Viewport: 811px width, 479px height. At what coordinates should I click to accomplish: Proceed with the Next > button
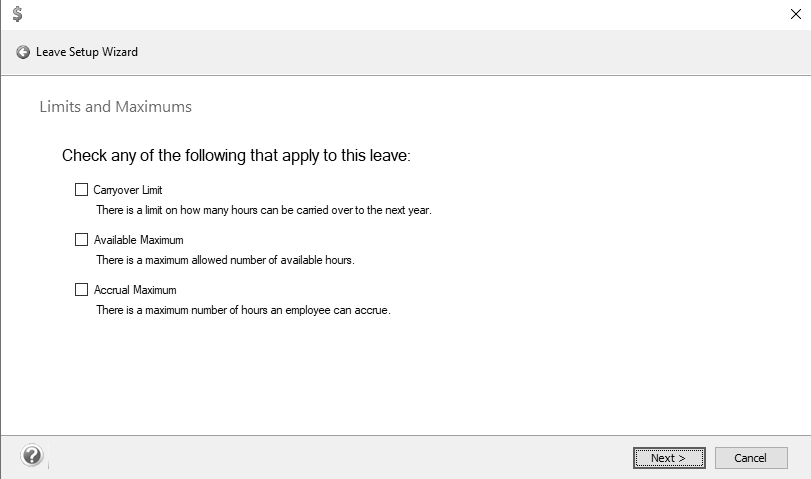click(669, 458)
